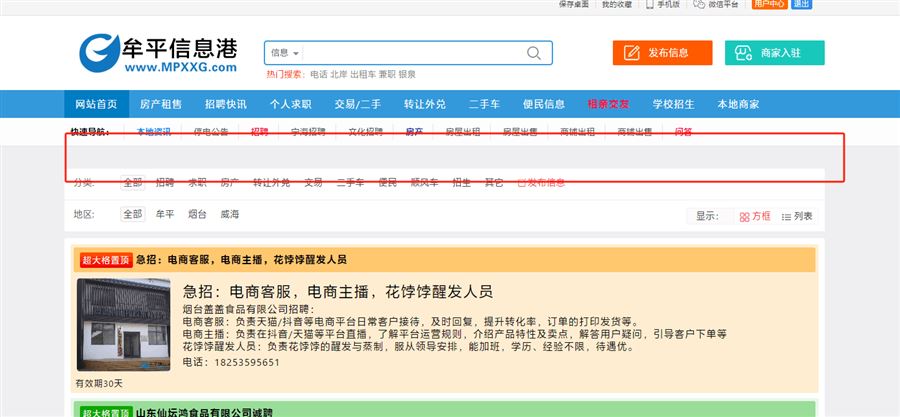900x417 pixels.
Task: Click the 牟平信息港 site logo
Action: point(159,53)
